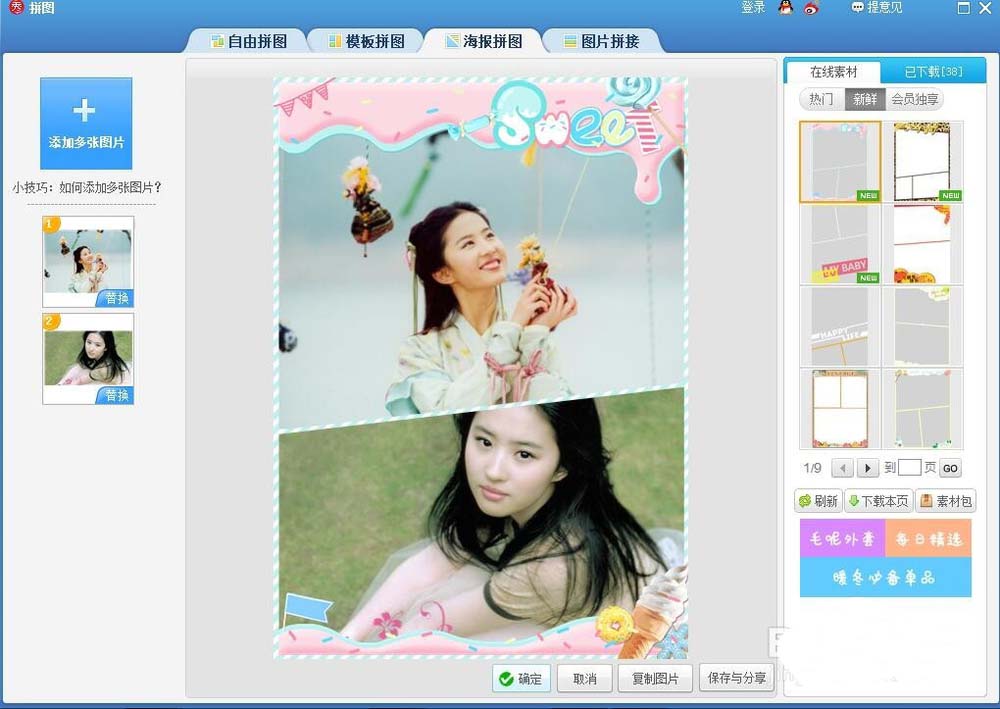Show 会员独享 templates
Image resolution: width=1000 pixels, height=709 pixels.
point(915,99)
